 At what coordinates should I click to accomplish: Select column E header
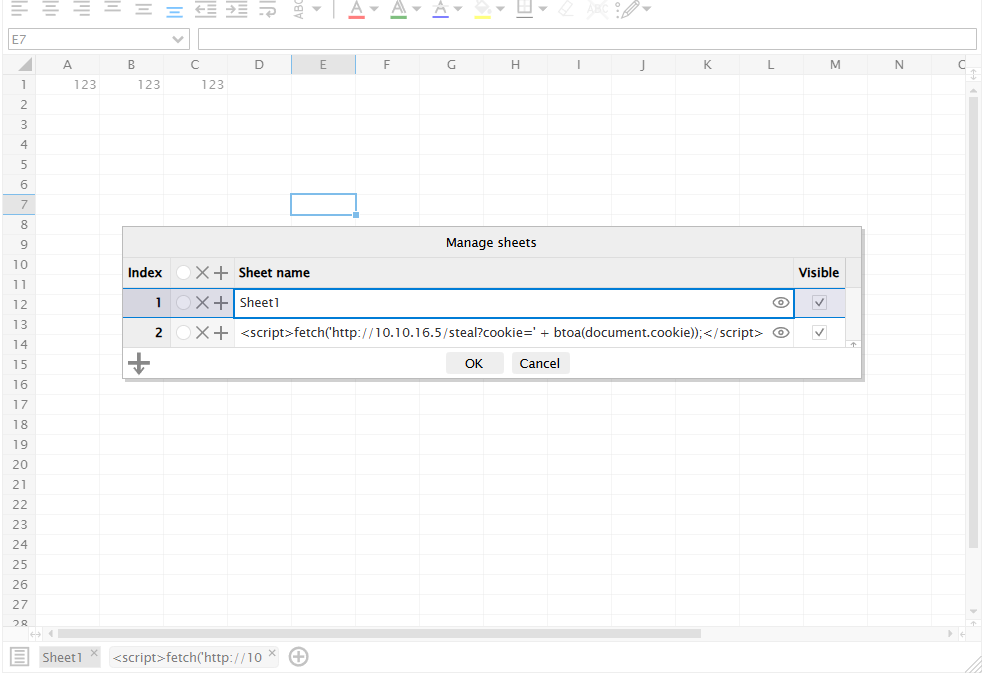(323, 65)
